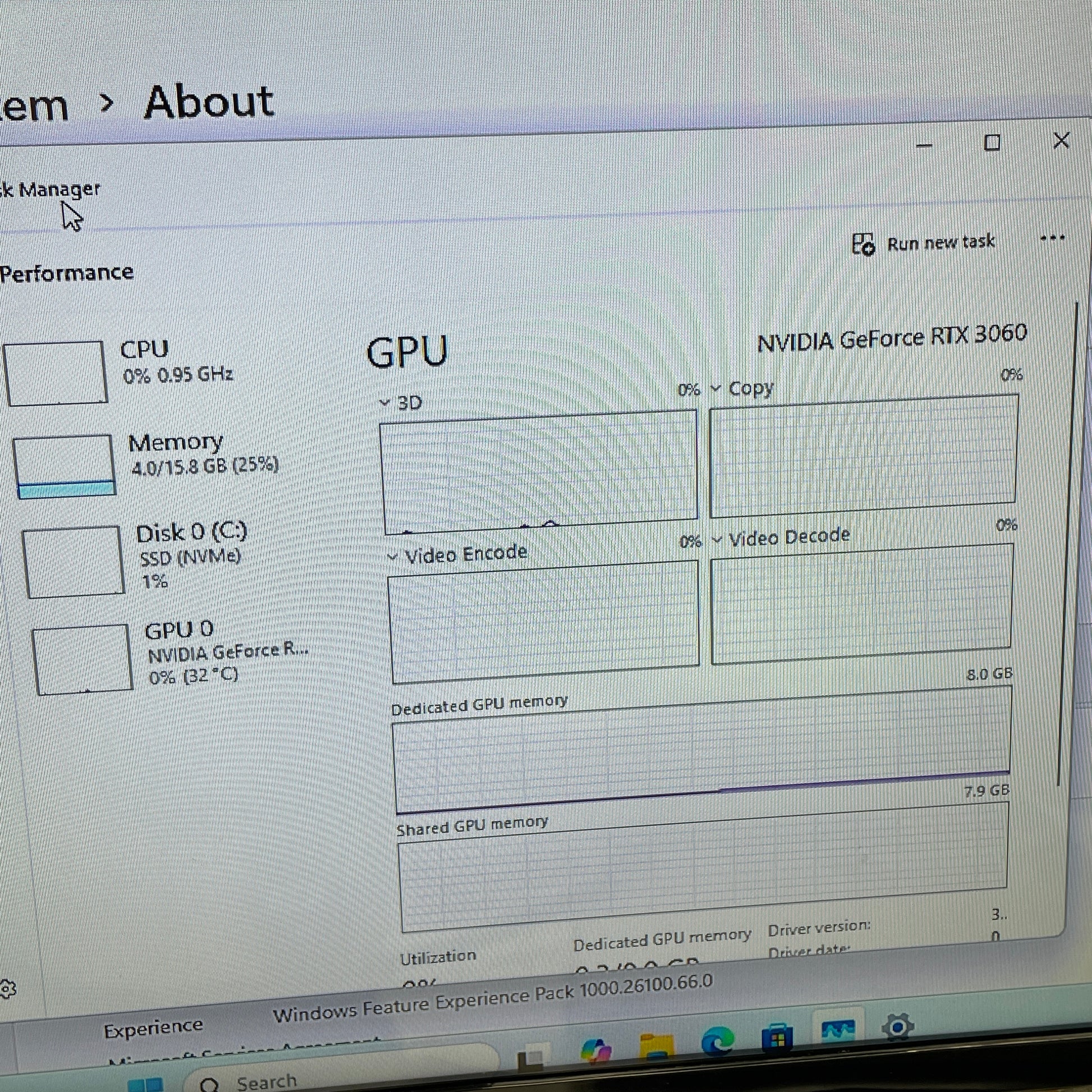Click the Dedicated GPU memory graph
This screenshot has width=1092, height=1092.
tap(702, 751)
